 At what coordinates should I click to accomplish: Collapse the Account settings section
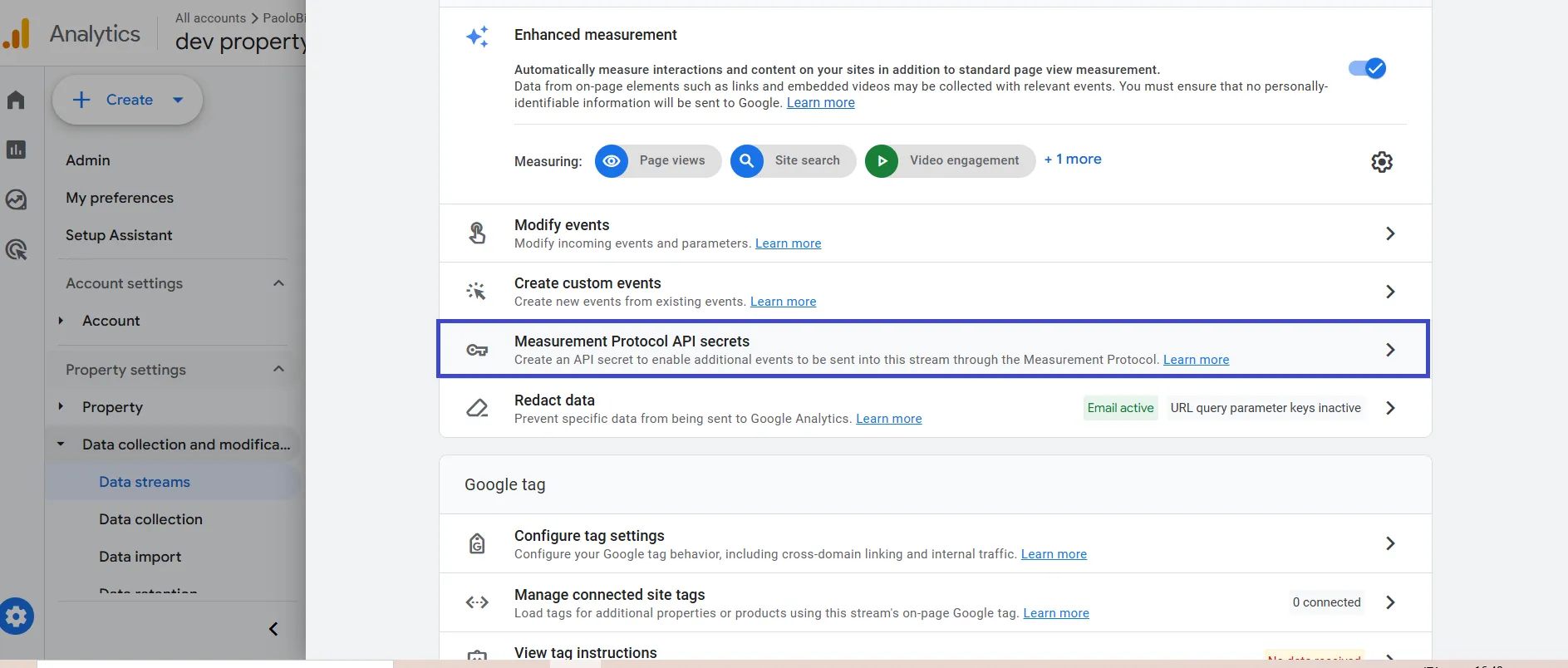tap(278, 283)
